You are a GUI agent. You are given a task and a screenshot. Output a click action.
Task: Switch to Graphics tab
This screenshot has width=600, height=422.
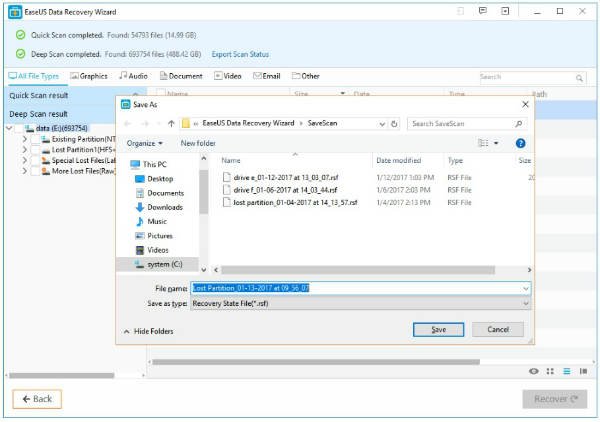point(89,76)
